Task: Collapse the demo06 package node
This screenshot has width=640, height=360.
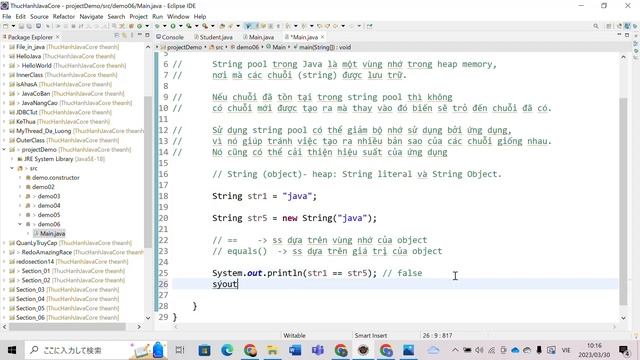Action: (20, 224)
